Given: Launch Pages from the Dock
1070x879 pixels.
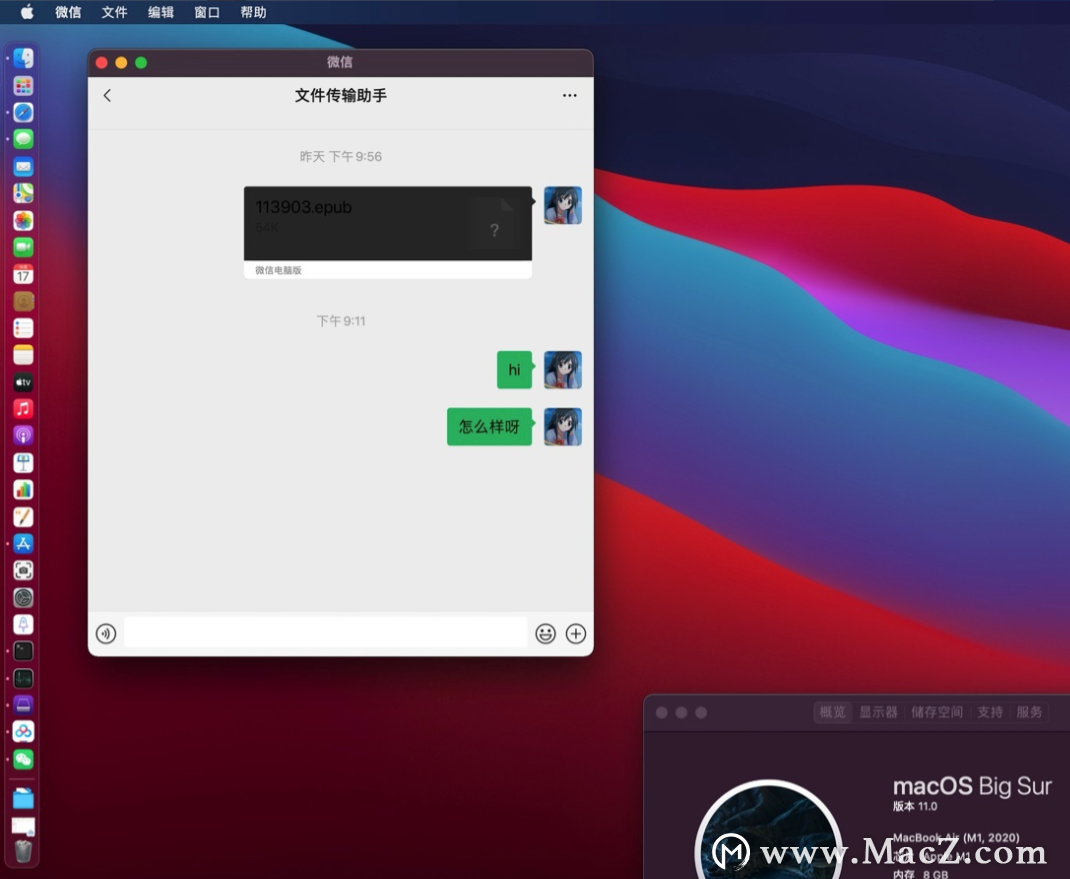Looking at the screenshot, I should pos(23,517).
